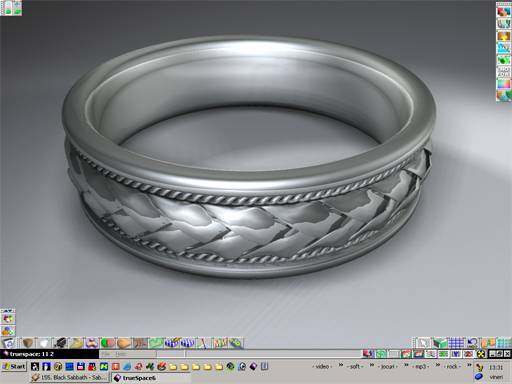Click the trueSpace6 taskbar button

pyautogui.click(x=151, y=378)
